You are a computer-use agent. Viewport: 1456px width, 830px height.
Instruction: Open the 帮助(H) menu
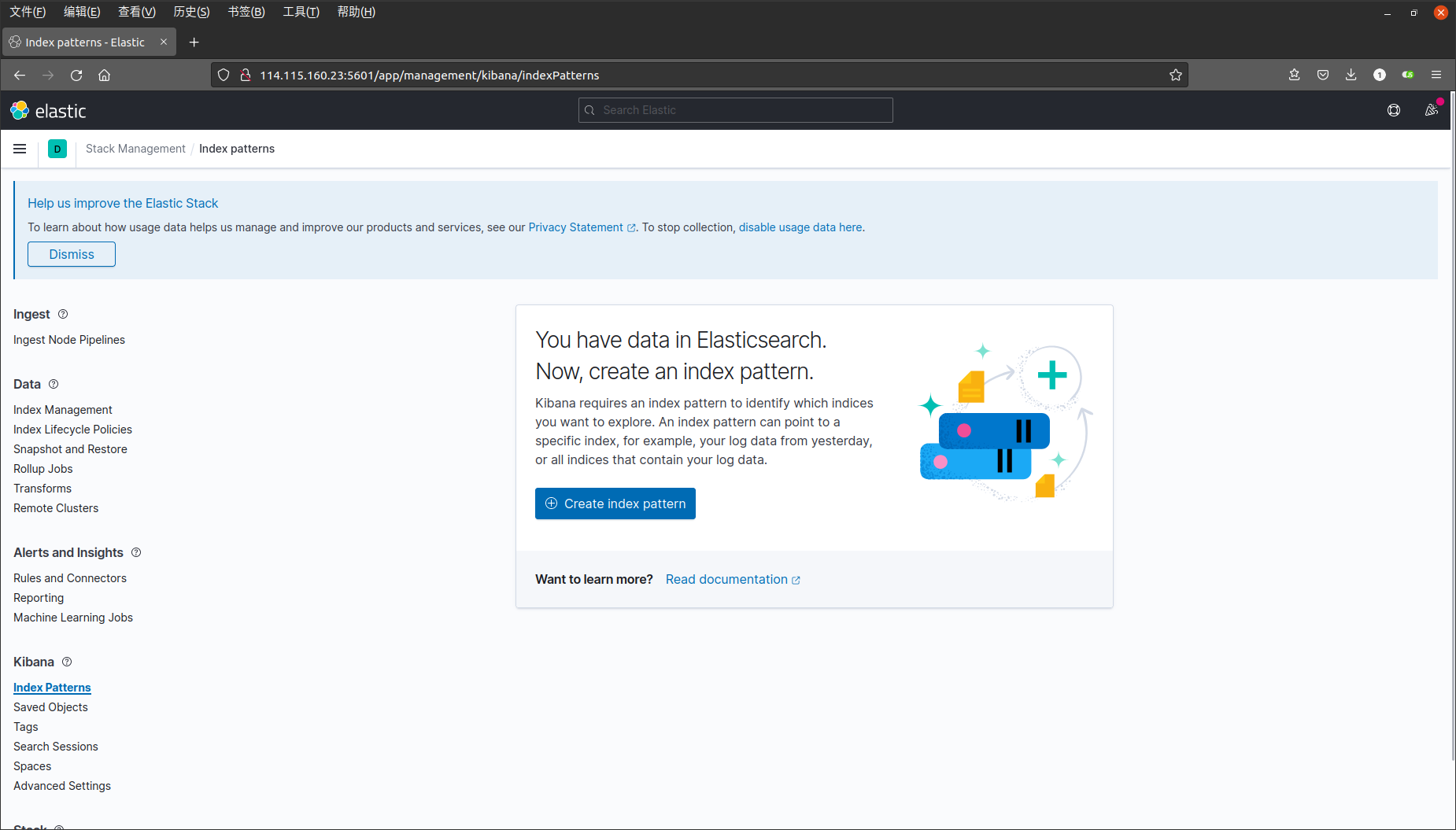tap(356, 12)
